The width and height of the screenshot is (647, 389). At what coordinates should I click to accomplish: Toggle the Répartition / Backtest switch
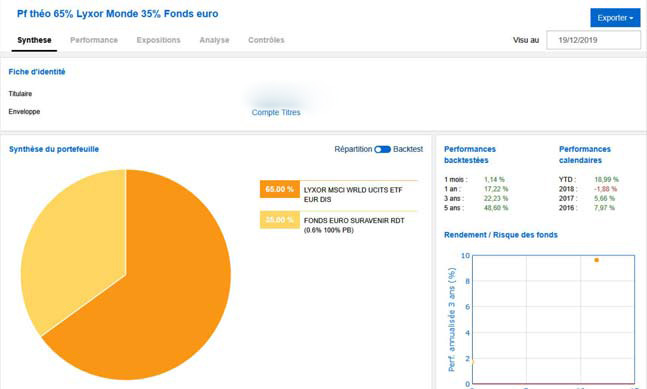[x=382, y=149]
